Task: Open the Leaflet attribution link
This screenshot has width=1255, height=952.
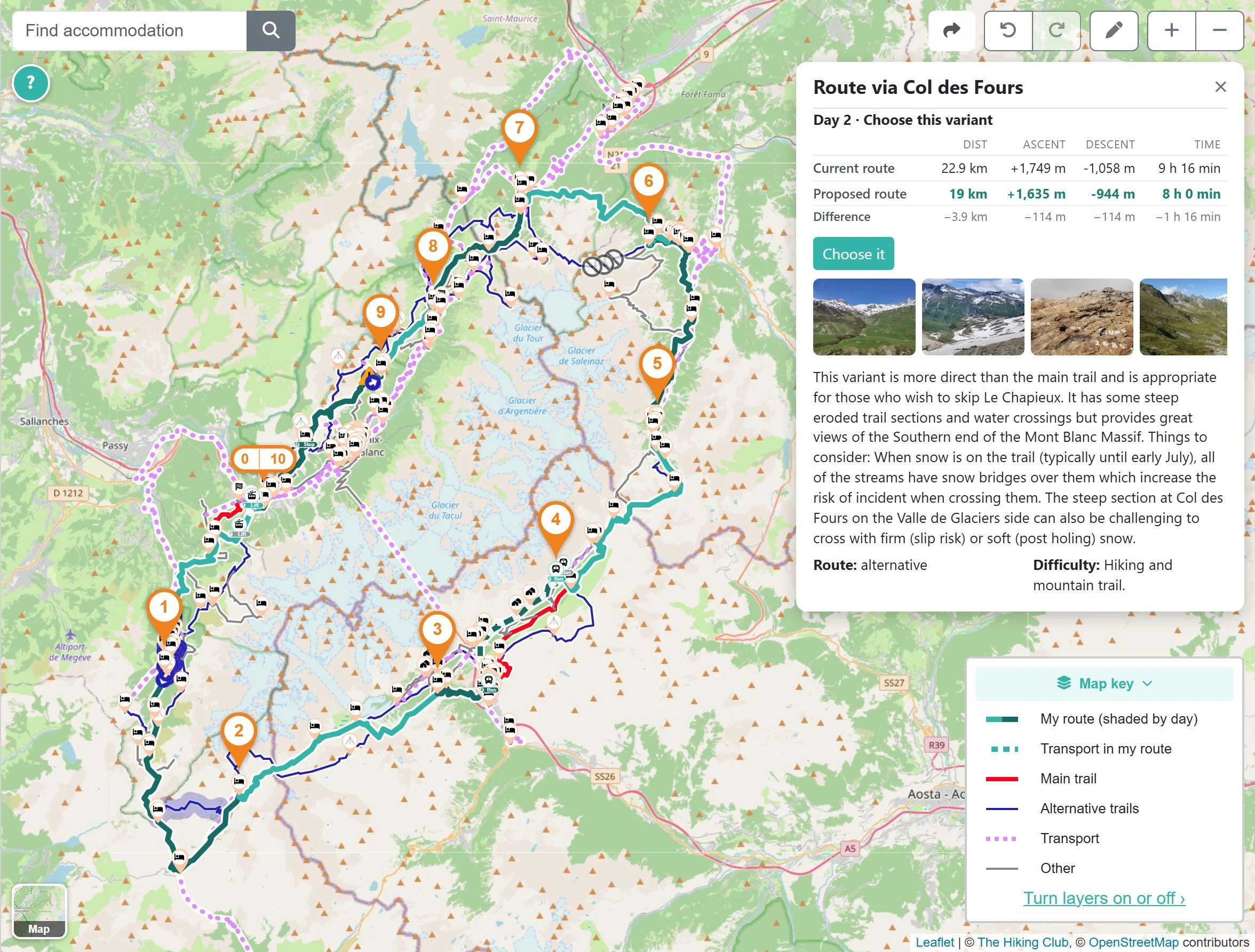Action: click(935, 942)
